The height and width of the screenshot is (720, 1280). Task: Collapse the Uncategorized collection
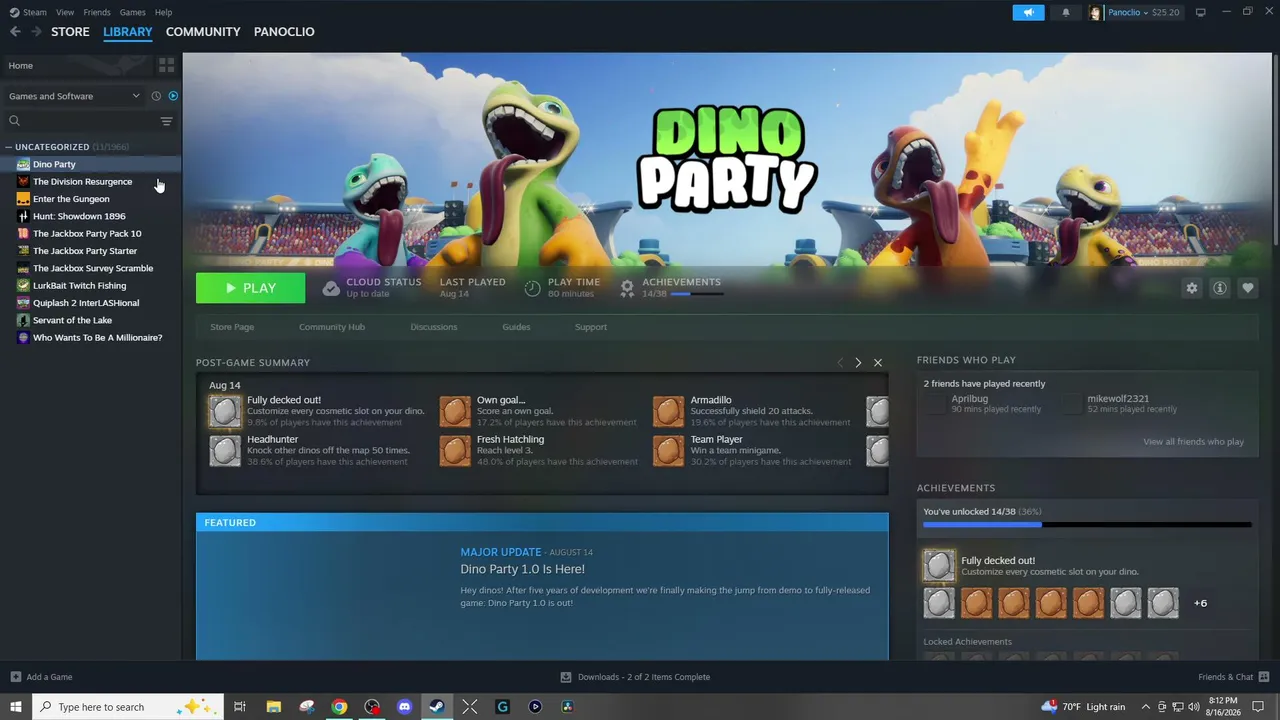(x=9, y=147)
